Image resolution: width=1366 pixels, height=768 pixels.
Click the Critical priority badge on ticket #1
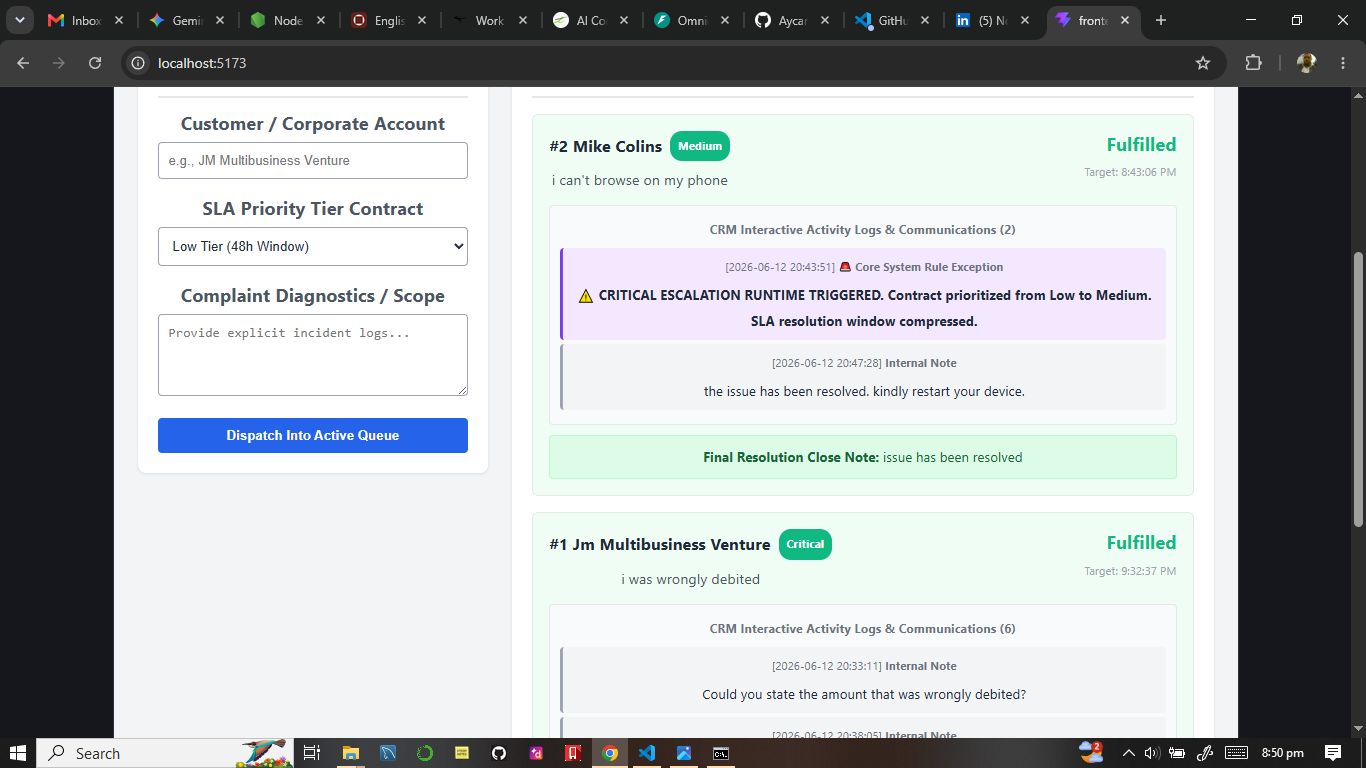(x=805, y=544)
